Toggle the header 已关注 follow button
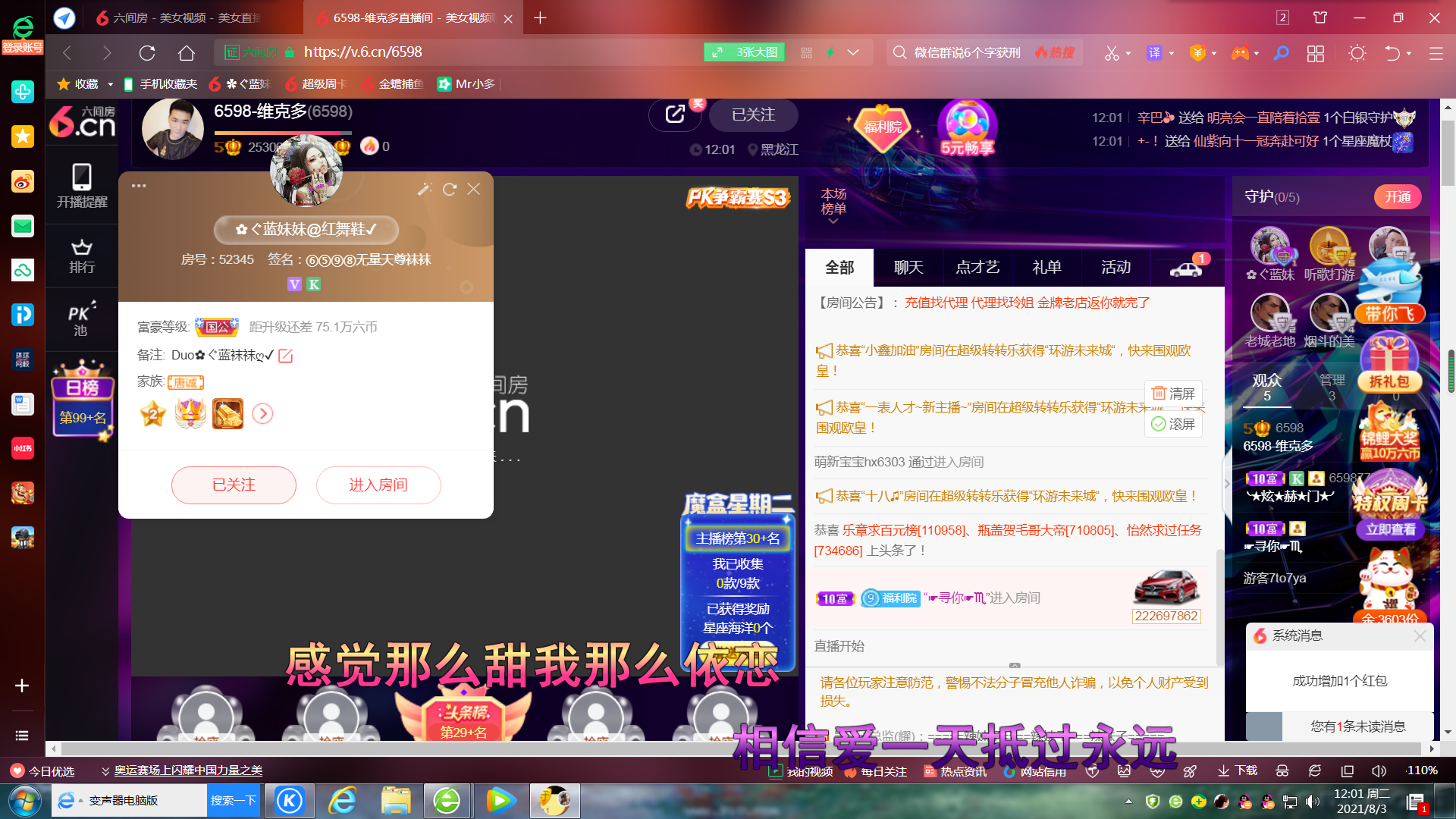 (753, 115)
